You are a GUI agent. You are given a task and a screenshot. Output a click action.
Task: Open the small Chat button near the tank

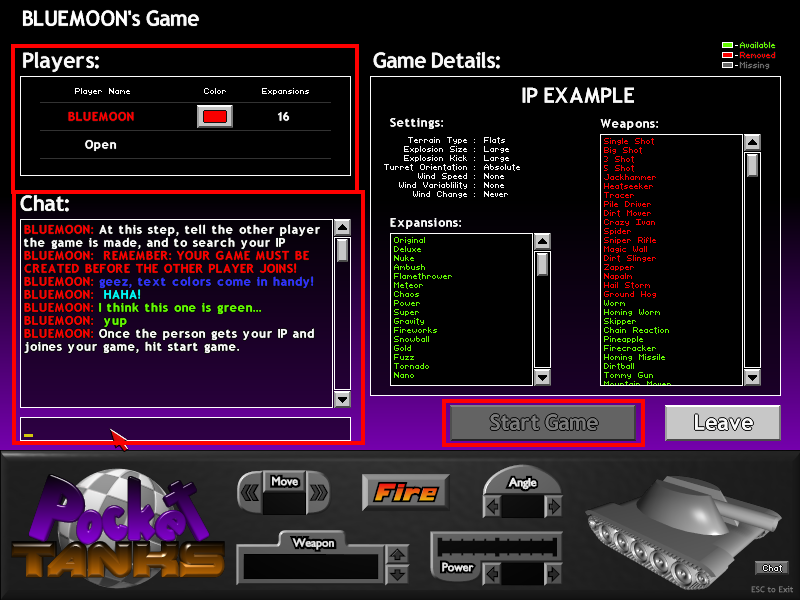click(x=772, y=568)
